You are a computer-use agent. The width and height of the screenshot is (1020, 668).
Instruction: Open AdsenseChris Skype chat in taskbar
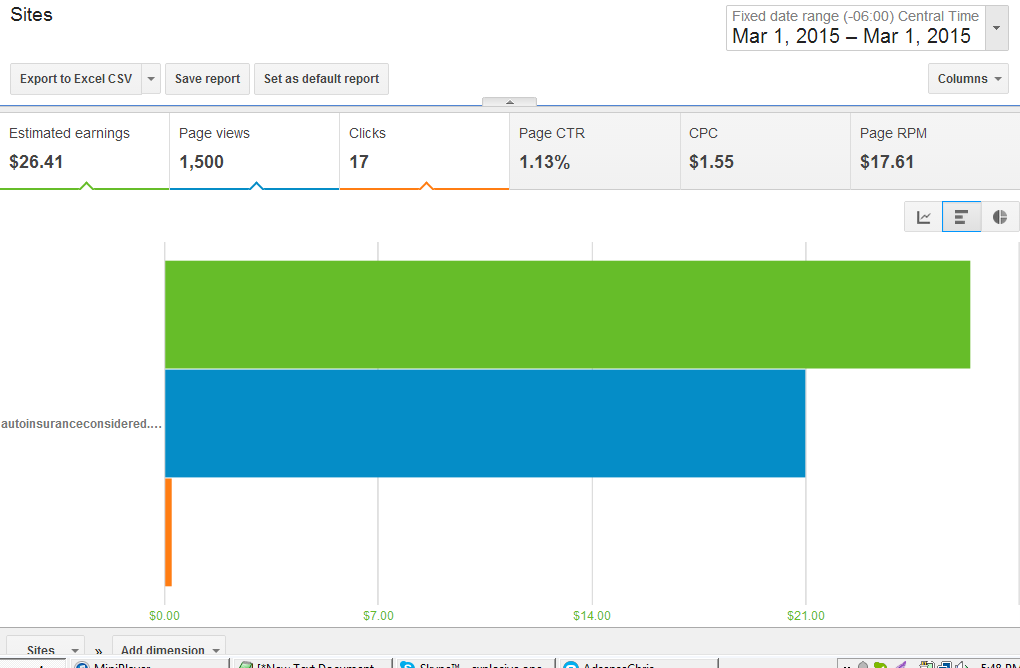pyautogui.click(x=638, y=664)
